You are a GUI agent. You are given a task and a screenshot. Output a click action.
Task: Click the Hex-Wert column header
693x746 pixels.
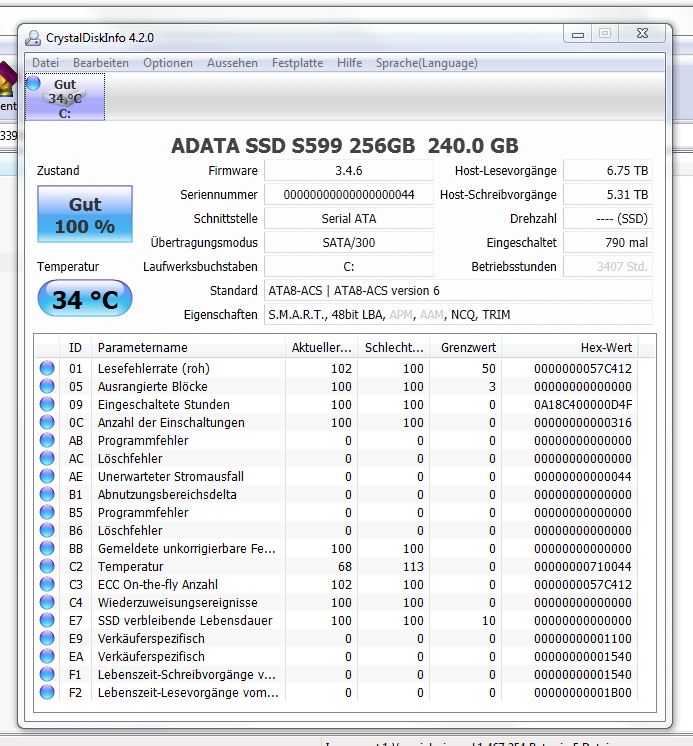(570, 348)
